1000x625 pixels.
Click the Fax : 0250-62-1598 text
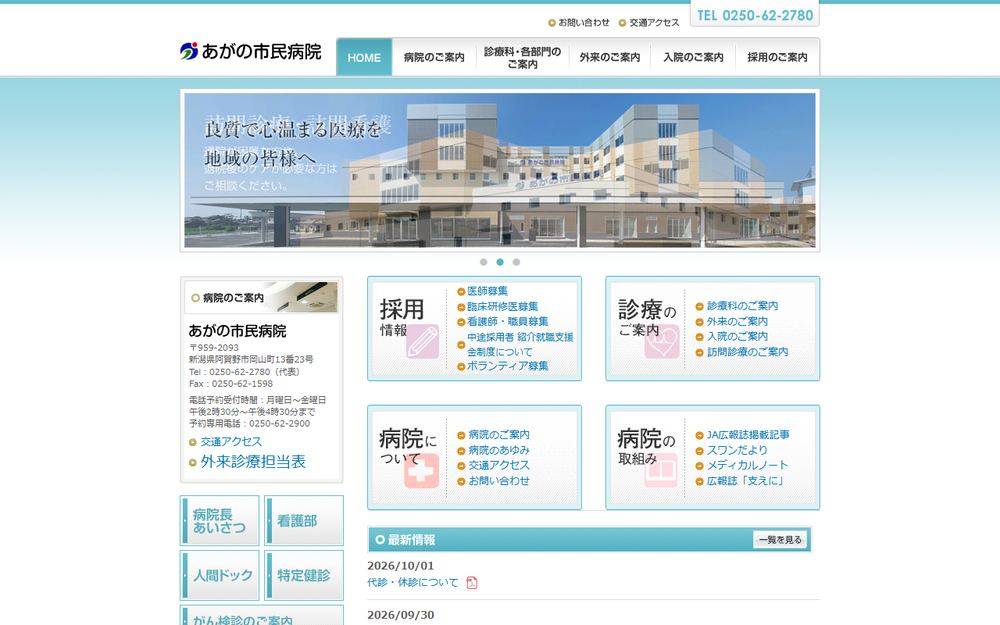pos(231,384)
